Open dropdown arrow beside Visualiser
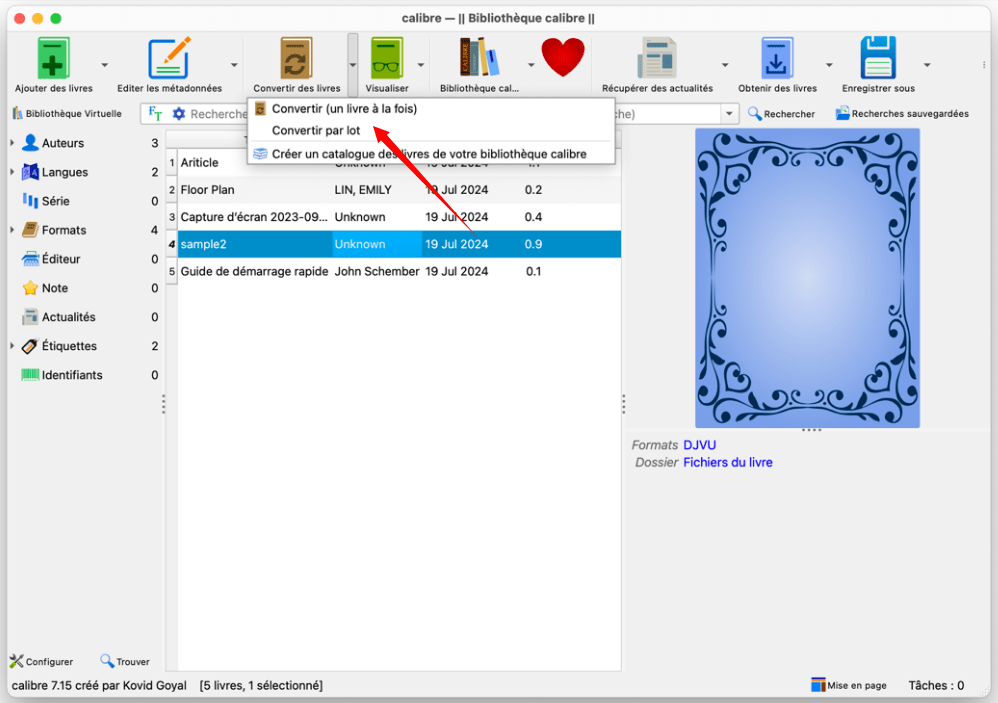This screenshot has height=703, width=998. (x=421, y=65)
